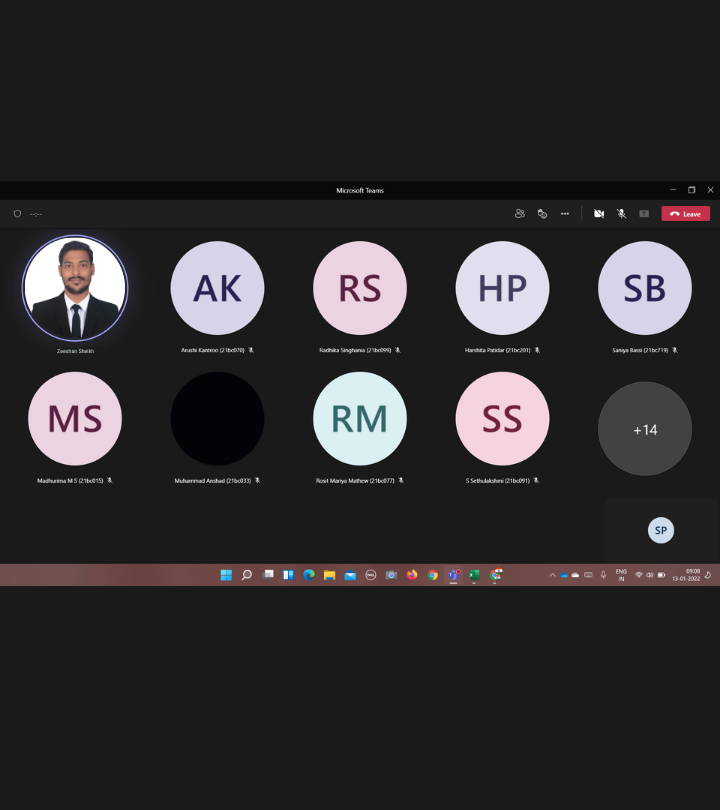Click the +14 more participants bubble

645,429
